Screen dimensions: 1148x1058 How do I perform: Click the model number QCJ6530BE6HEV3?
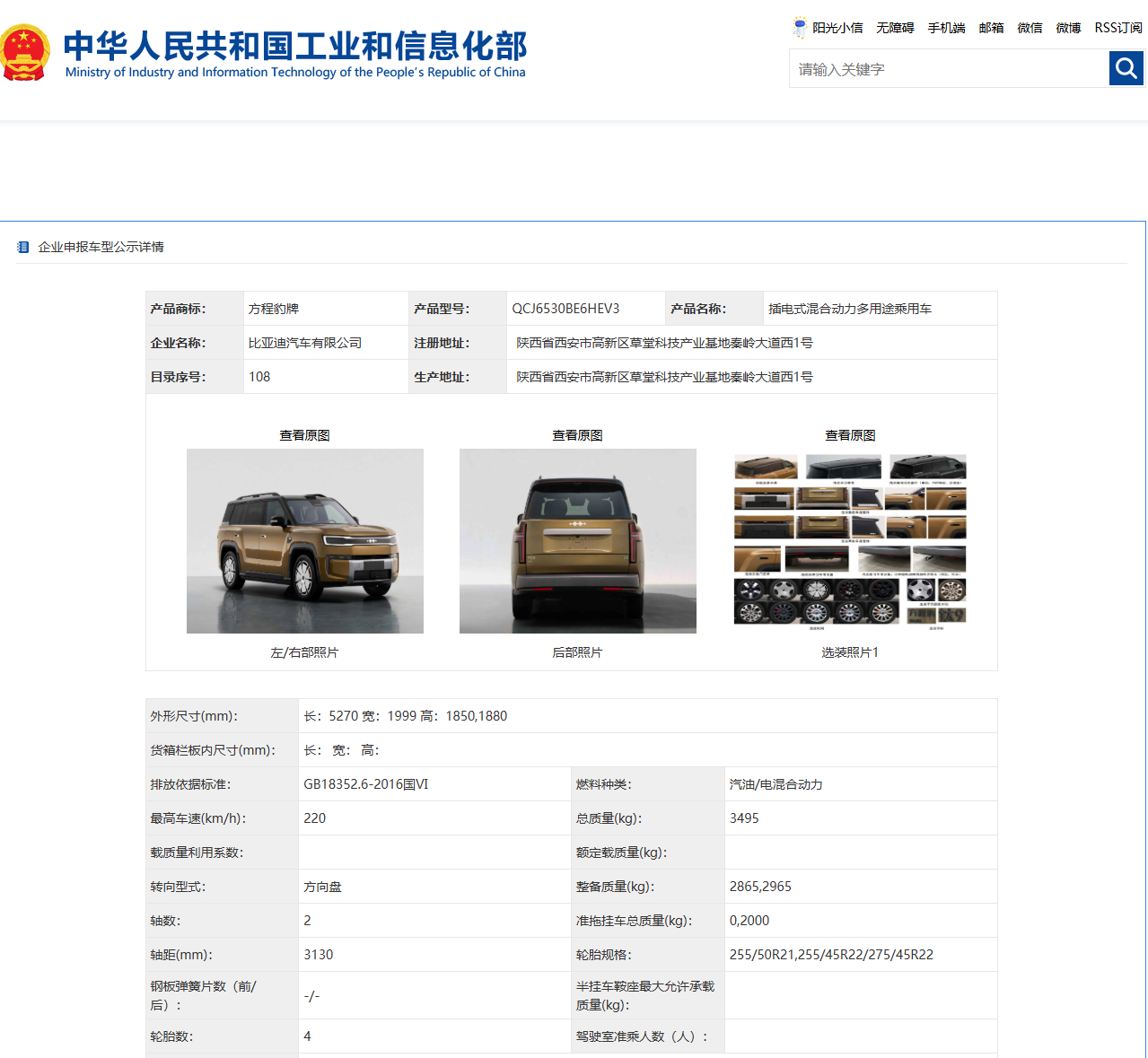click(565, 309)
